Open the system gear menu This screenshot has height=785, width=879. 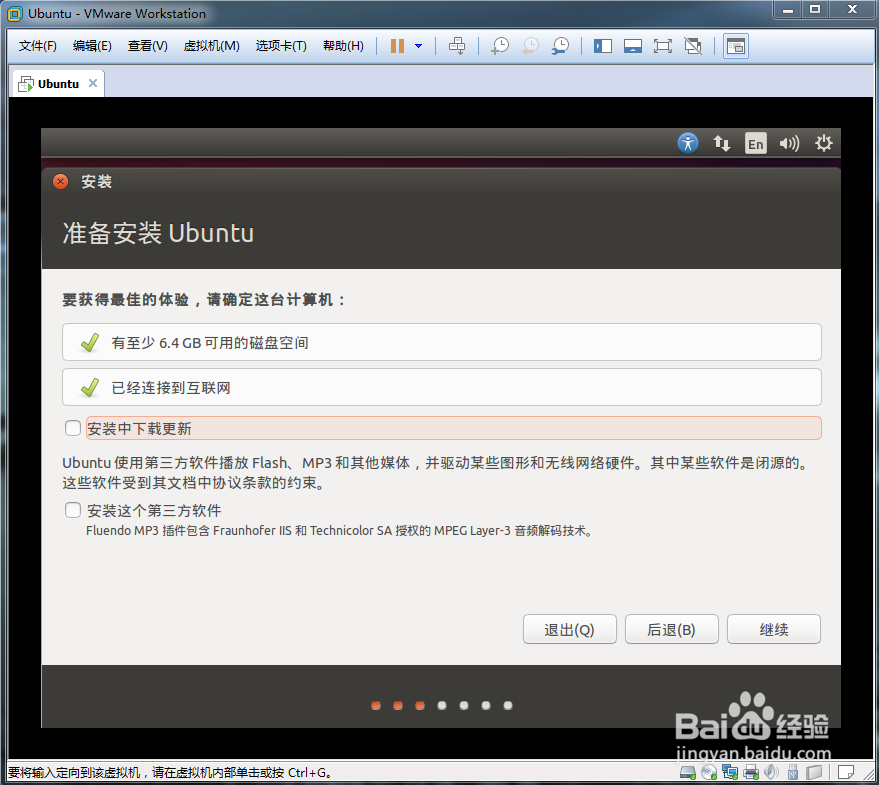pyautogui.click(x=823, y=144)
